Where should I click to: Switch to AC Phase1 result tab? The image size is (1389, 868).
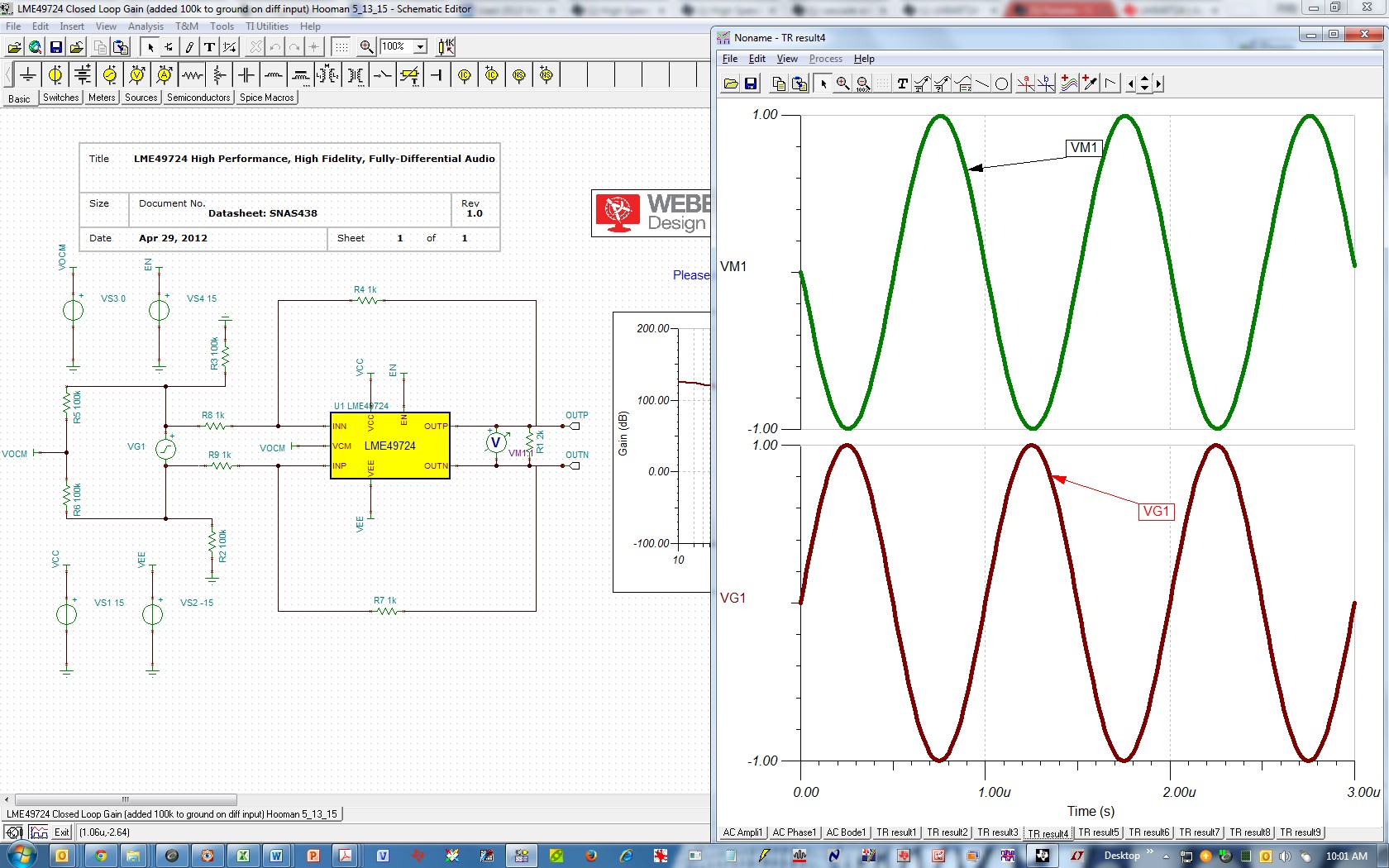[794, 832]
